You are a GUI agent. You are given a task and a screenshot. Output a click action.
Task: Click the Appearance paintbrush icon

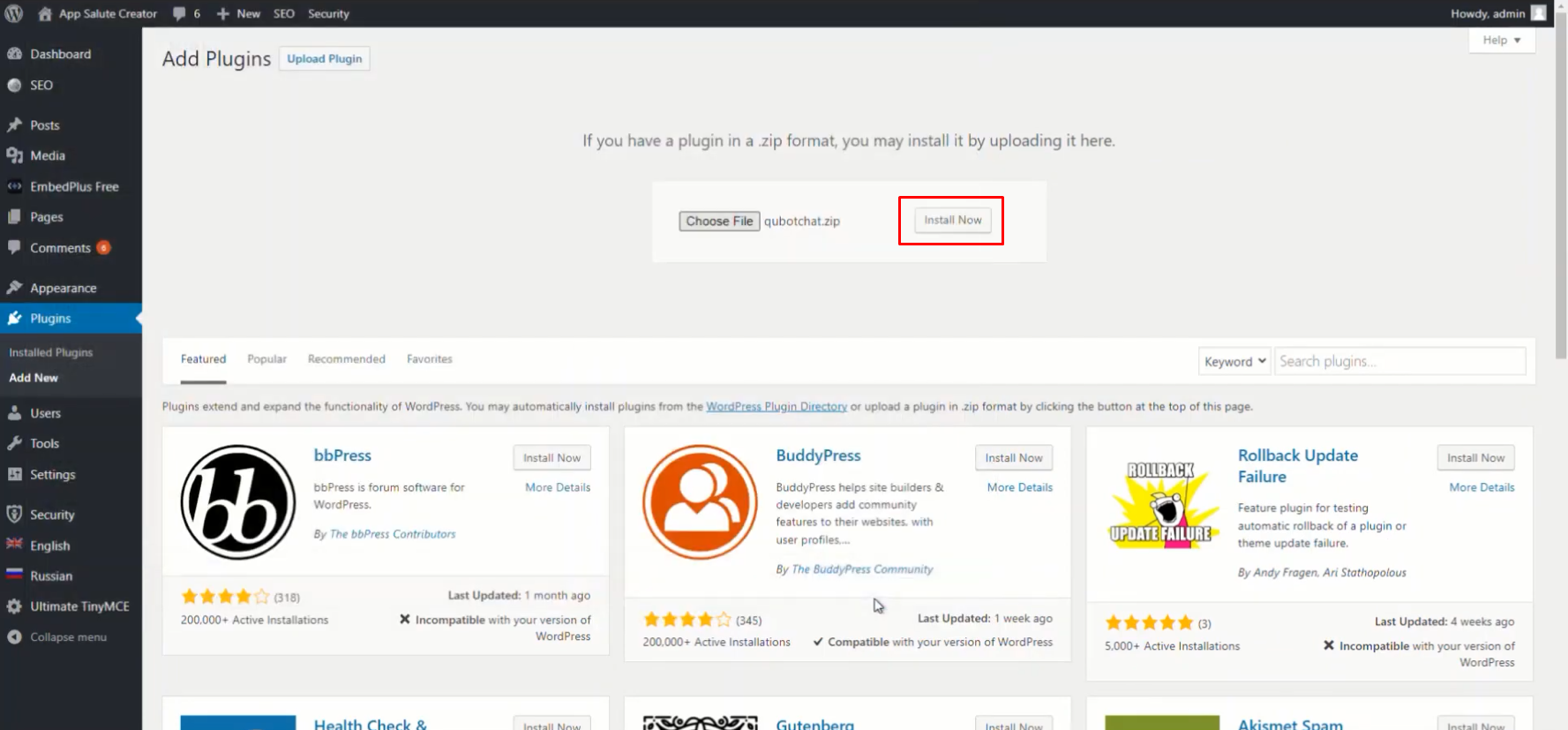tap(14, 288)
